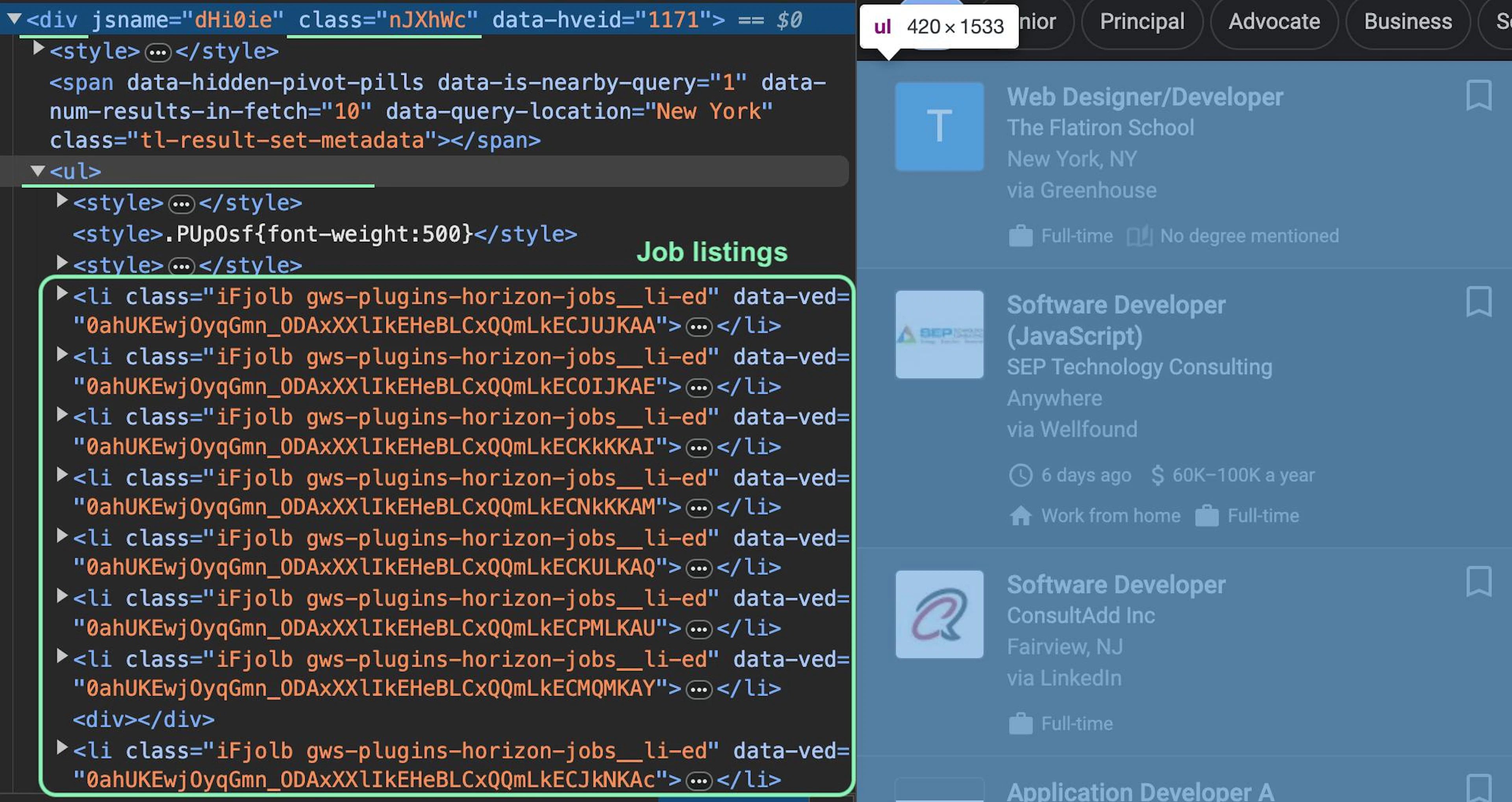Expand the li ending in ECPMLKAU
Viewport: 1512px width, 802px height.
[62, 596]
